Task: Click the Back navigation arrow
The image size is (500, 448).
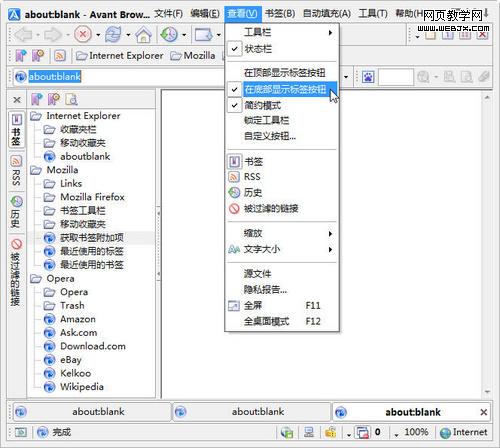Action: coord(24,34)
